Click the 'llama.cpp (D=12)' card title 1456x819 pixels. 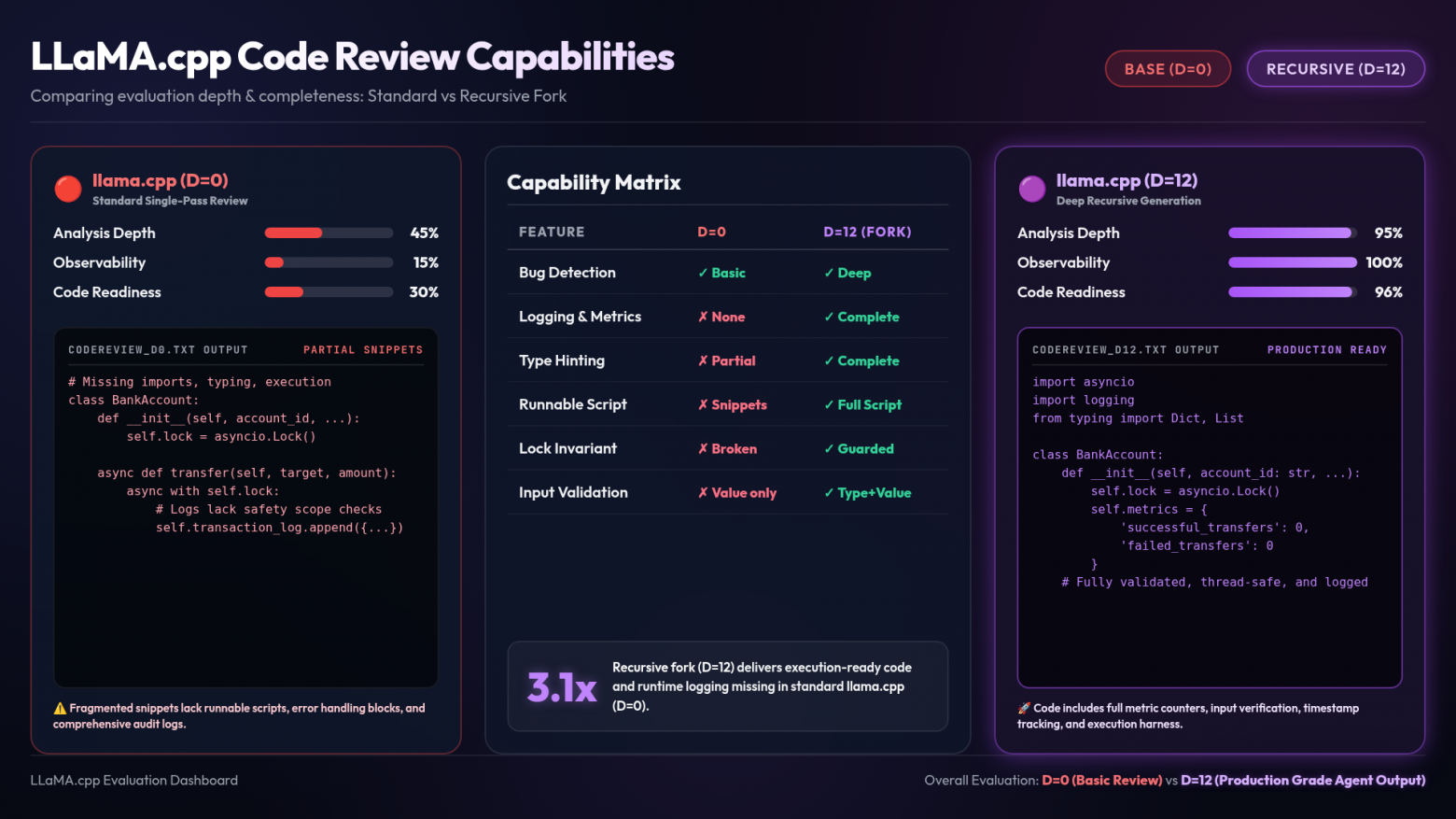point(1127,180)
